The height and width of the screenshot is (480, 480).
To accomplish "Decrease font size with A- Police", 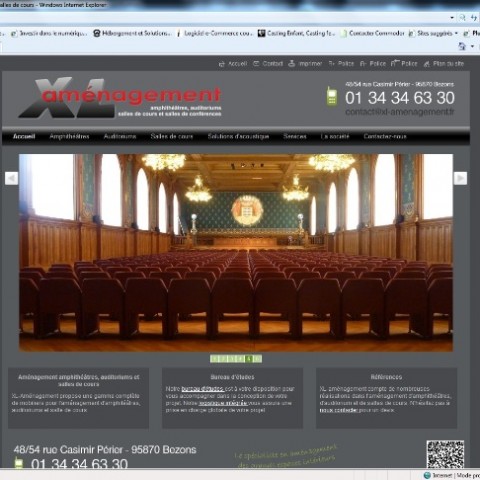I will click(373, 63).
